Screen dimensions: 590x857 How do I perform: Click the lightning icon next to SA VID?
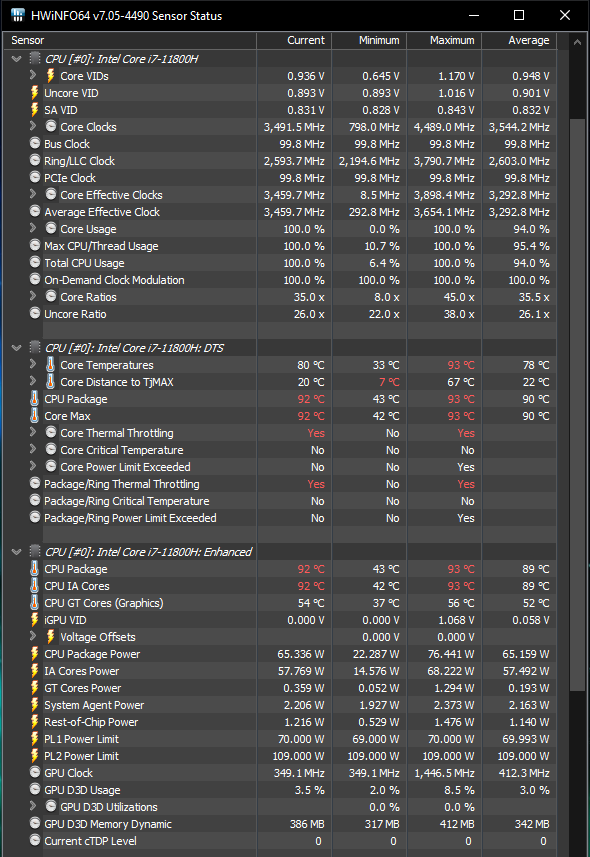(x=34, y=109)
